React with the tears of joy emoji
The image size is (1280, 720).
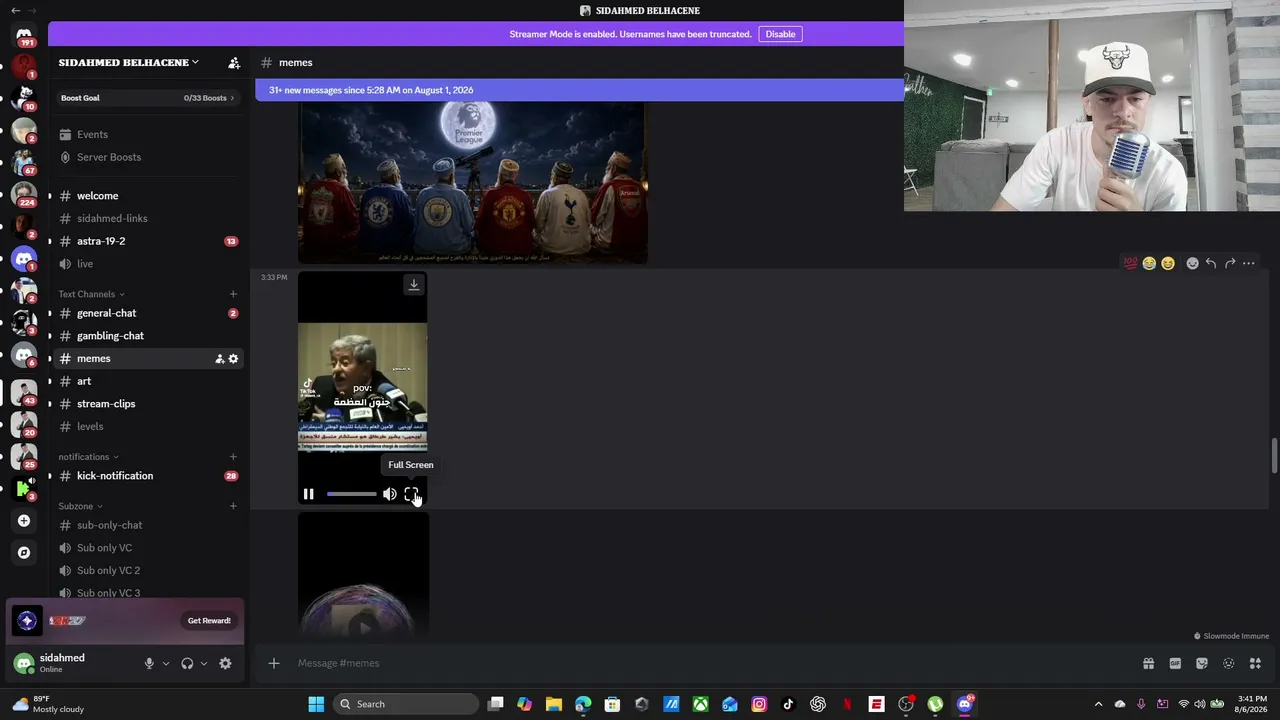[1149, 263]
